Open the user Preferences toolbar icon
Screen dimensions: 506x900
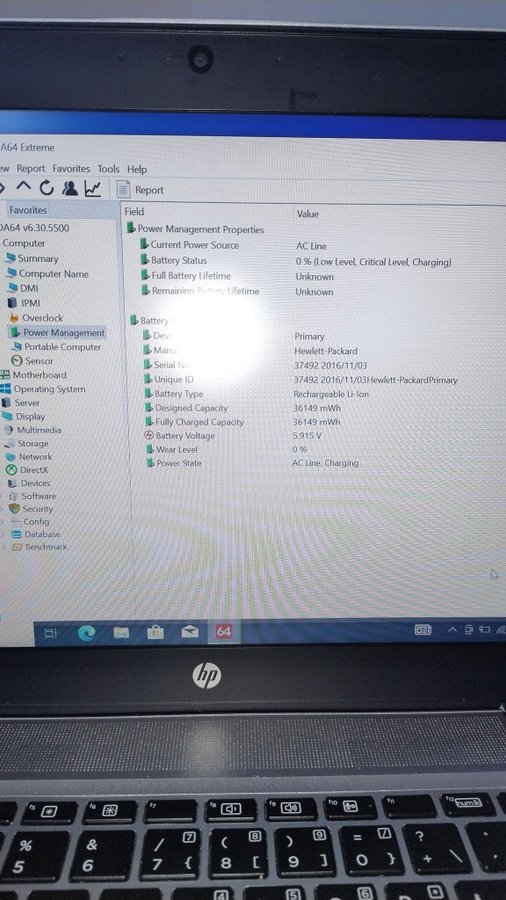point(70,188)
